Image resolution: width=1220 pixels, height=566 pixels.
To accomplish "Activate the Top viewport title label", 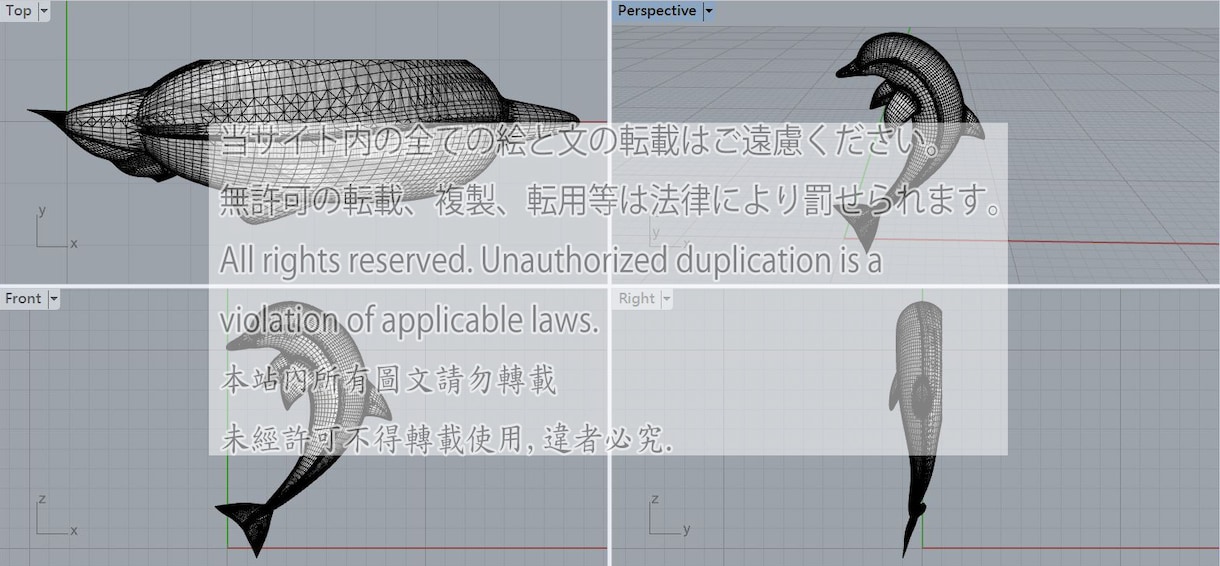I will click(18, 11).
